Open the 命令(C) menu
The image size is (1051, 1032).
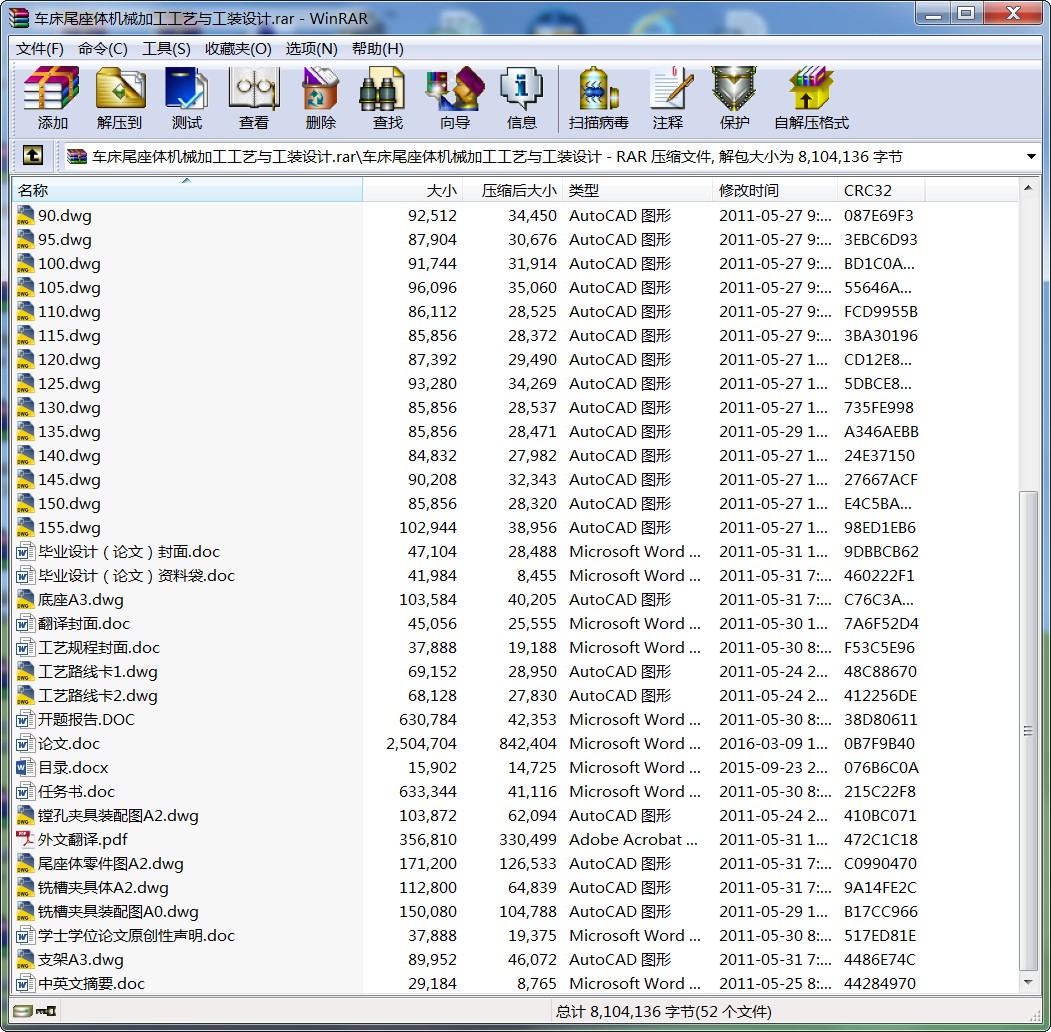[x=103, y=49]
